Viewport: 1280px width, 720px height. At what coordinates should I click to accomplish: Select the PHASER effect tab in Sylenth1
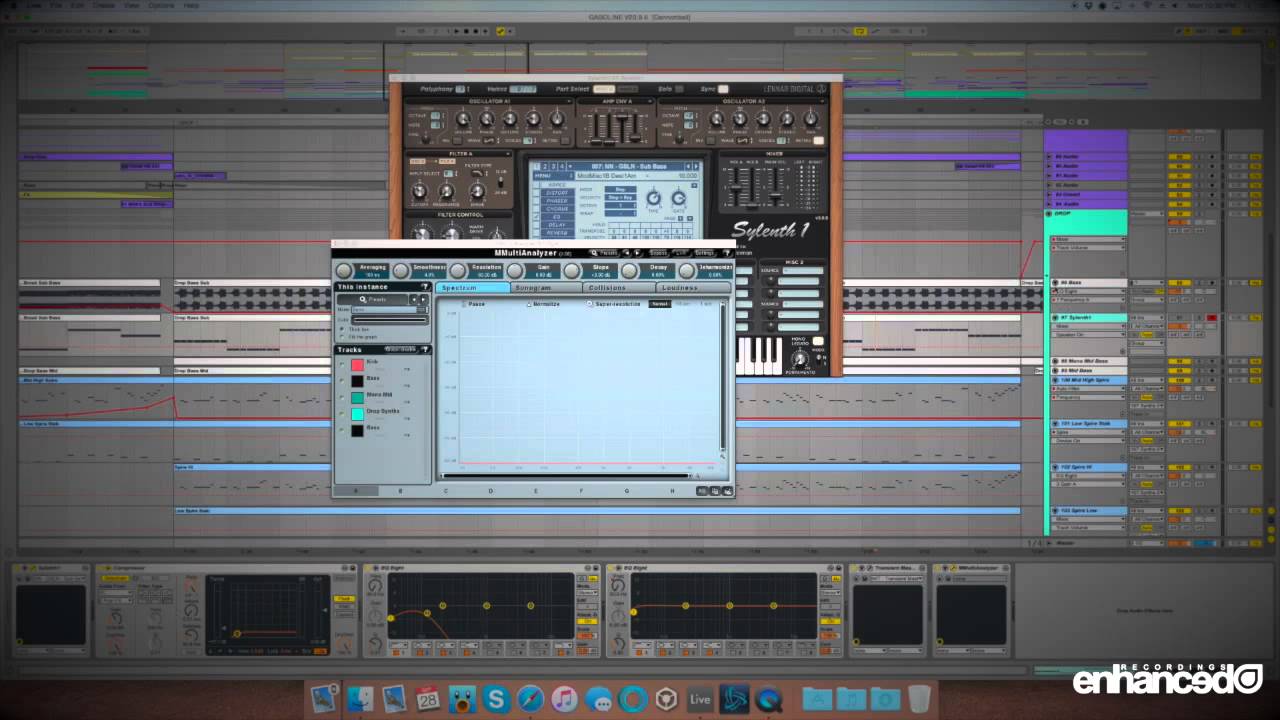pos(557,201)
